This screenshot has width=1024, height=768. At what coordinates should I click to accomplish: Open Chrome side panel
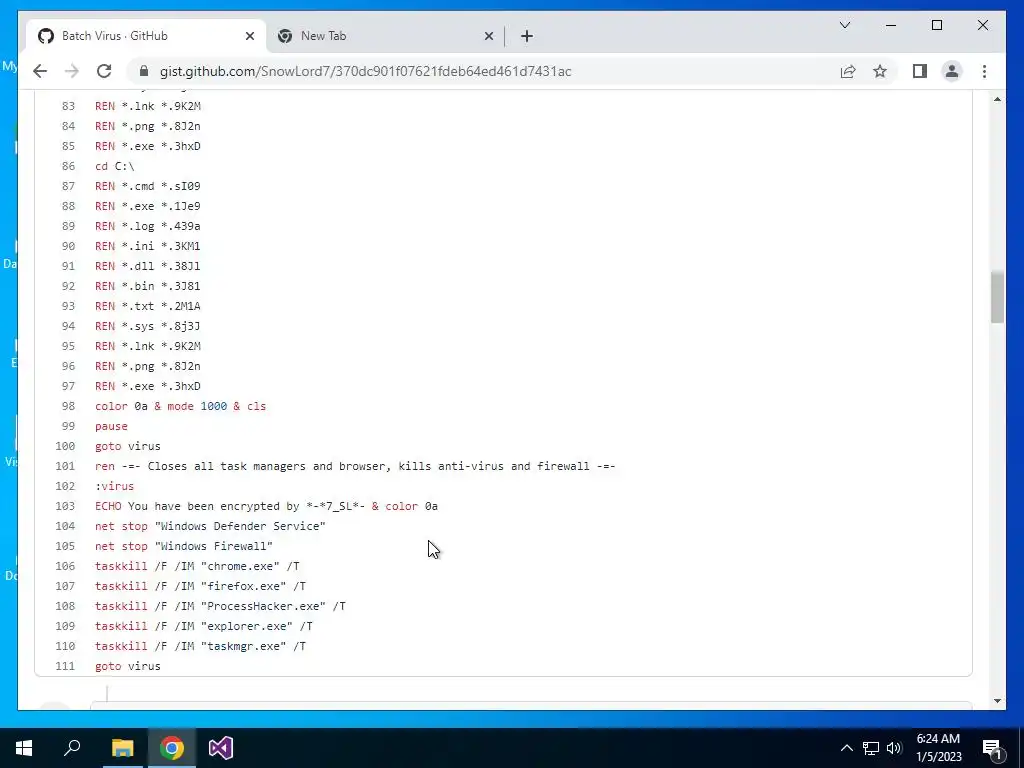coord(920,71)
